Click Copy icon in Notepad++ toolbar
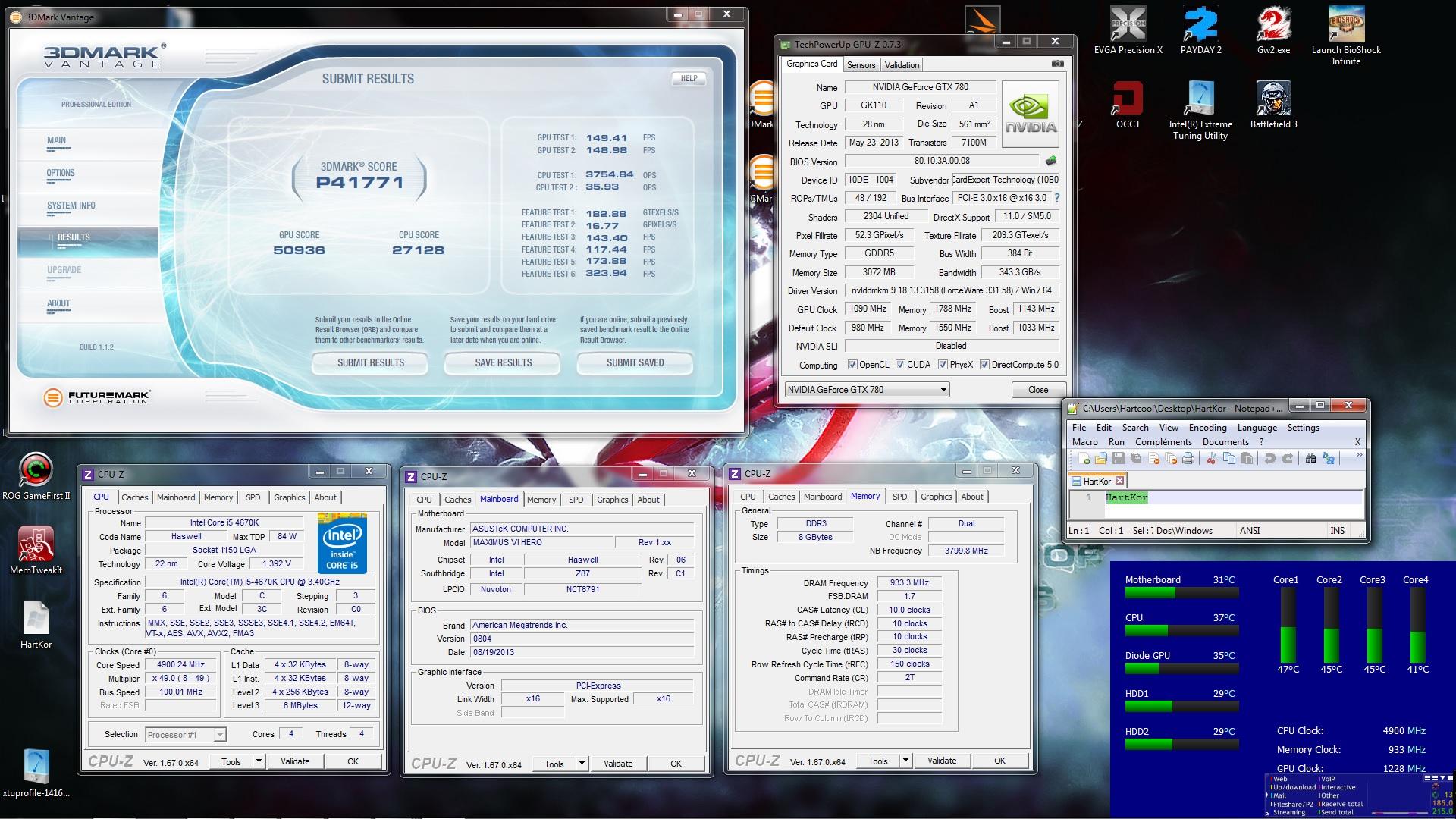This screenshot has width=1456, height=819. point(1228,459)
